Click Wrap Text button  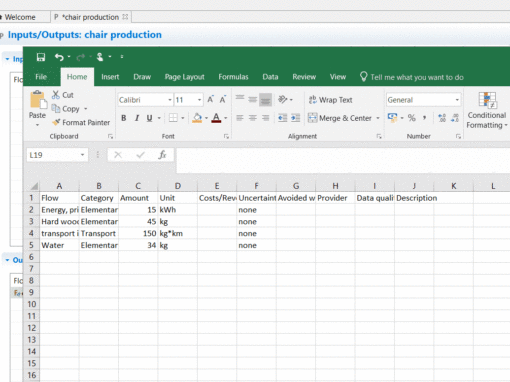[x=330, y=100]
